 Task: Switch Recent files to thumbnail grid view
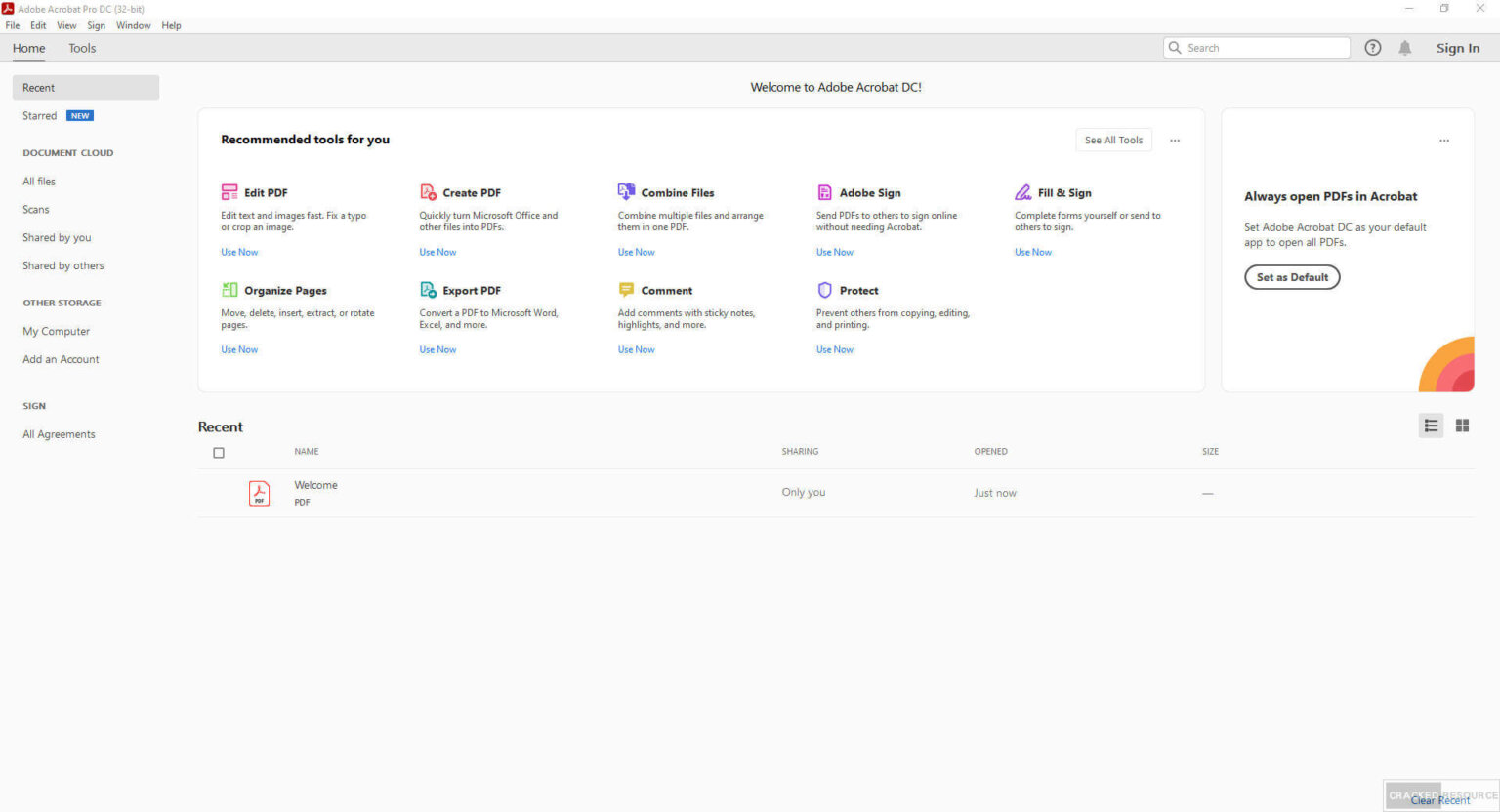(x=1462, y=426)
